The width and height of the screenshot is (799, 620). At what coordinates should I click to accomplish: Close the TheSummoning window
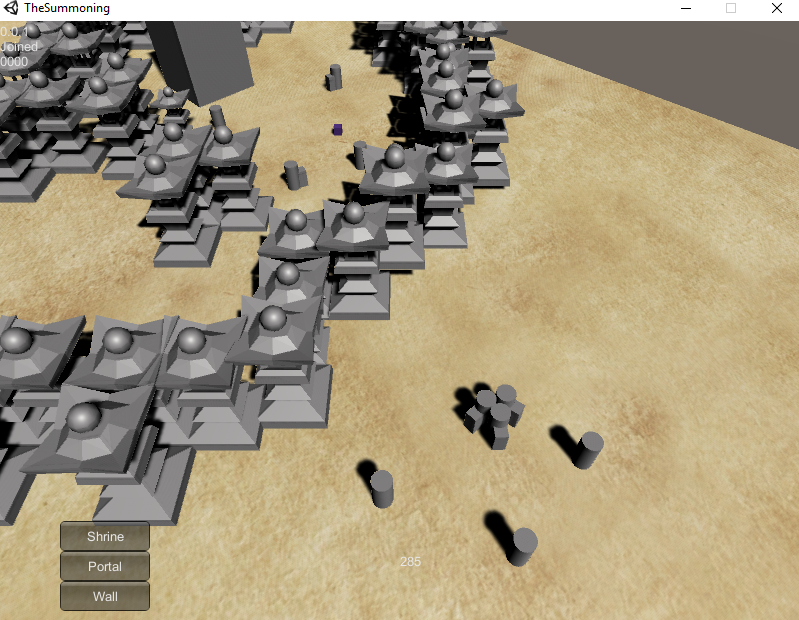pyautogui.click(x=776, y=8)
